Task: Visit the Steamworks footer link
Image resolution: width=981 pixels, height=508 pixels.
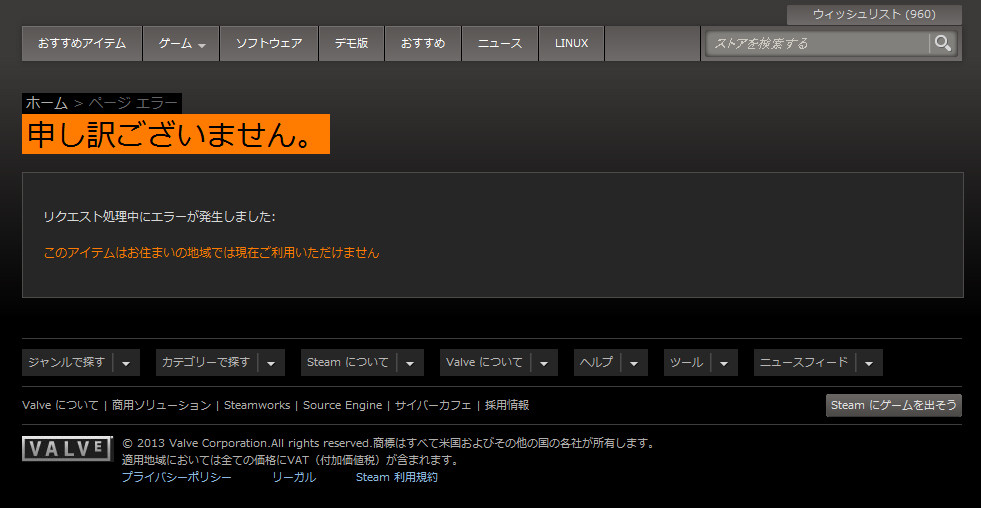Action: click(257, 405)
